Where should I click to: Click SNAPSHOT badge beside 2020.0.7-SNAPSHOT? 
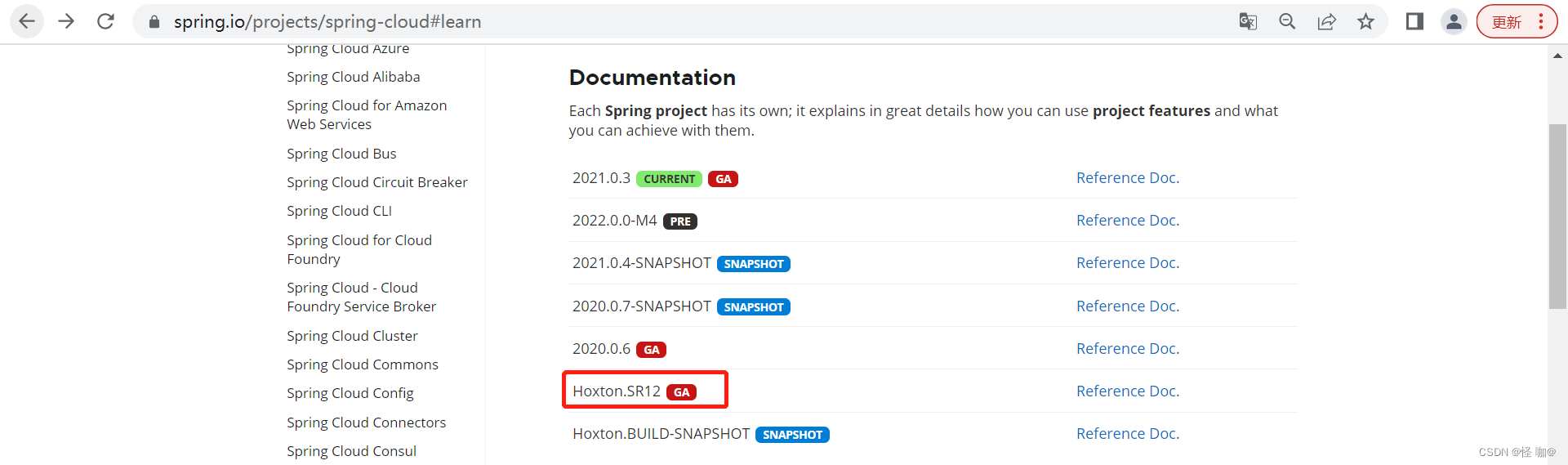click(x=754, y=307)
